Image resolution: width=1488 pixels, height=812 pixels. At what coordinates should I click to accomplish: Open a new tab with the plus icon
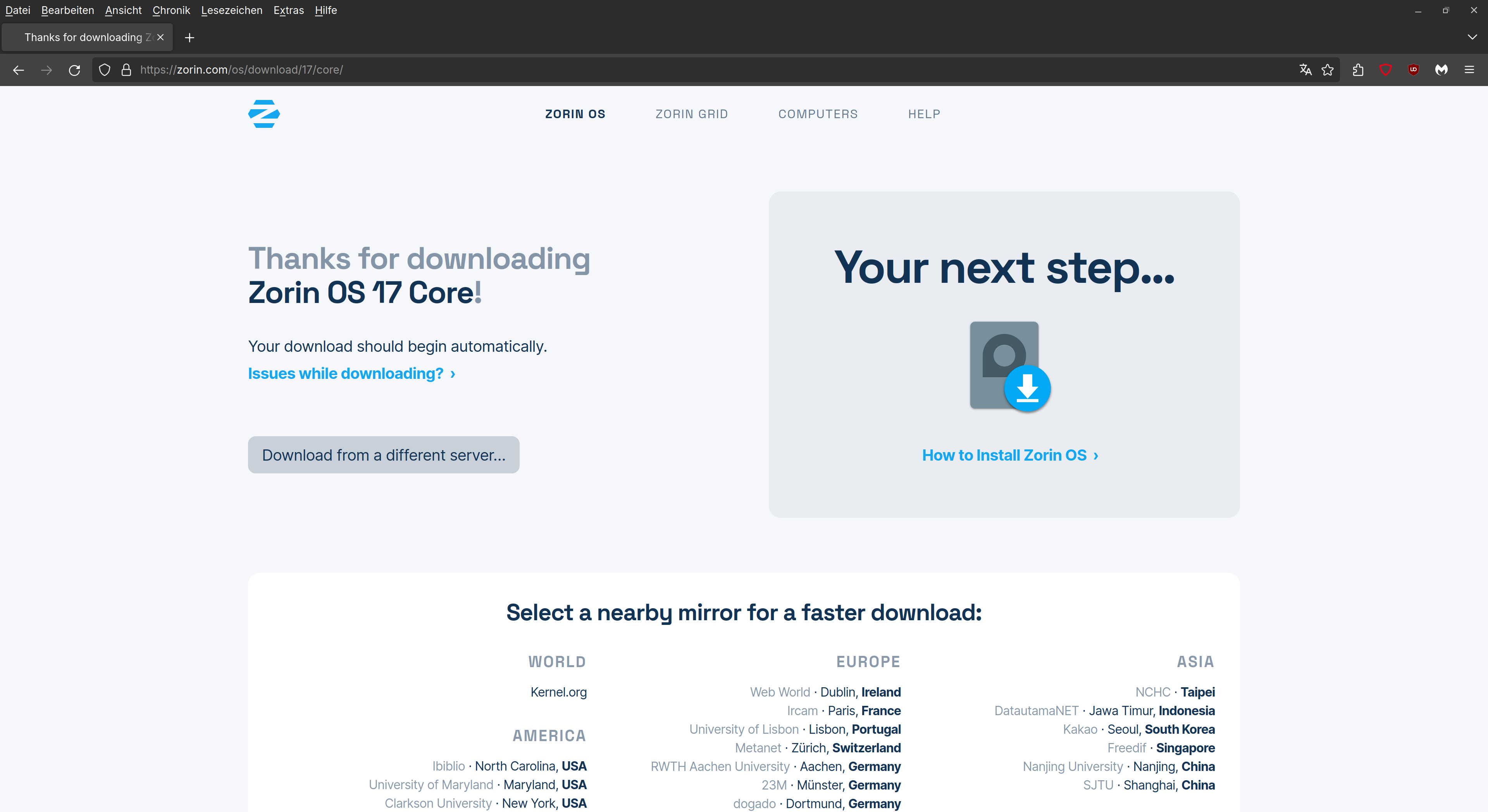click(x=189, y=38)
